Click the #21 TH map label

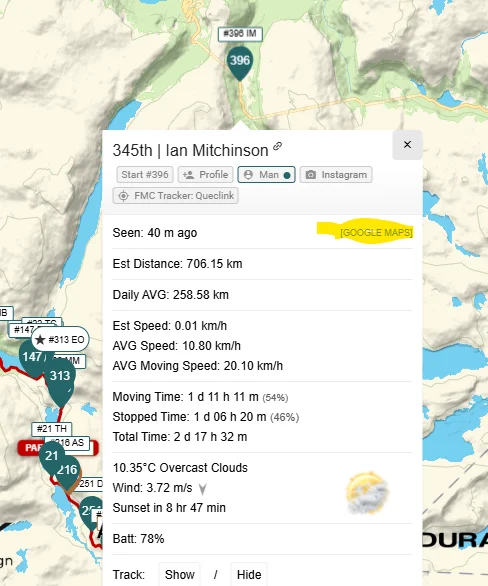click(52, 429)
